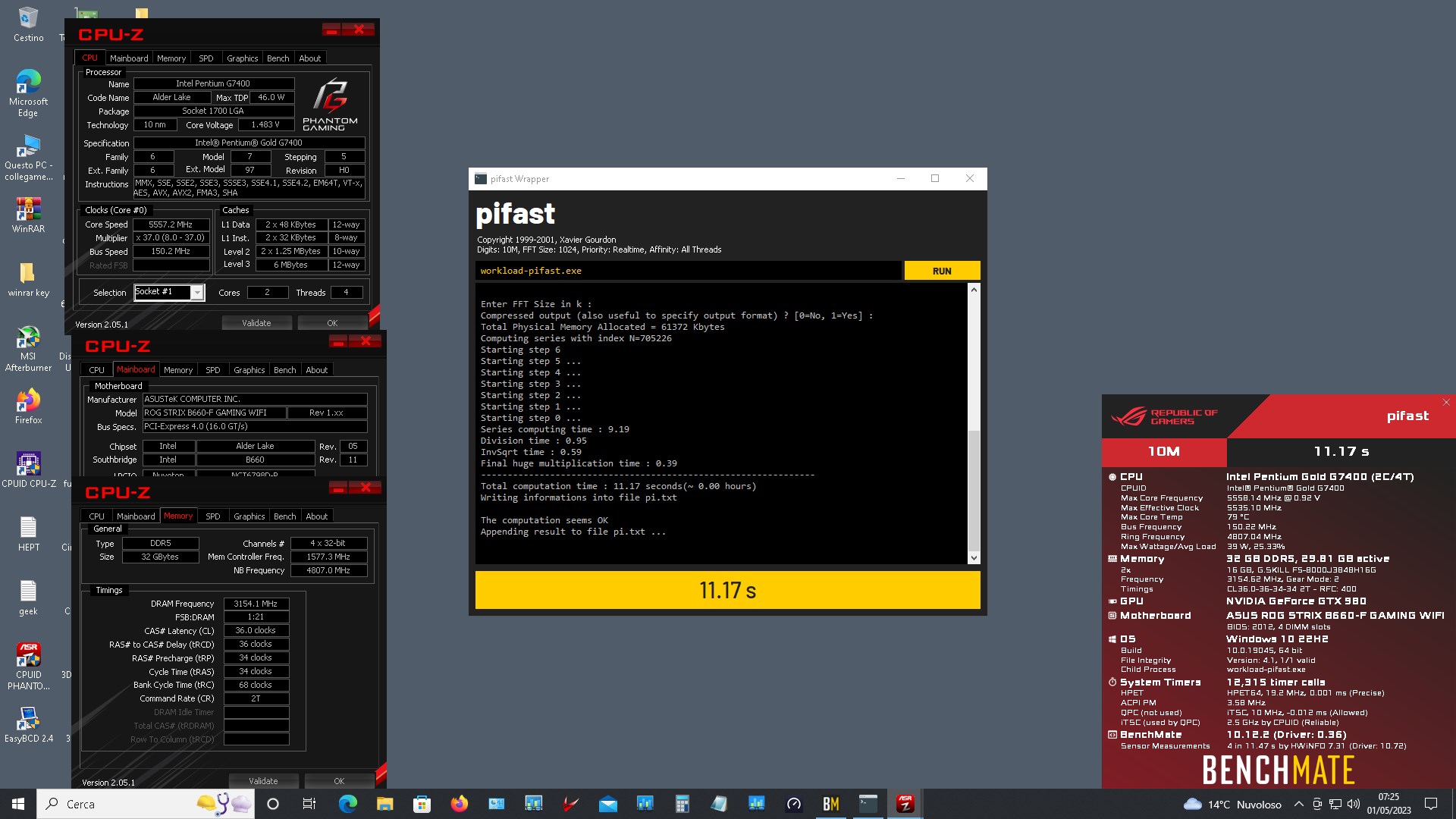Open Cestino recycle bin desktop icon
This screenshot has height=819, width=1456.
click(28, 24)
